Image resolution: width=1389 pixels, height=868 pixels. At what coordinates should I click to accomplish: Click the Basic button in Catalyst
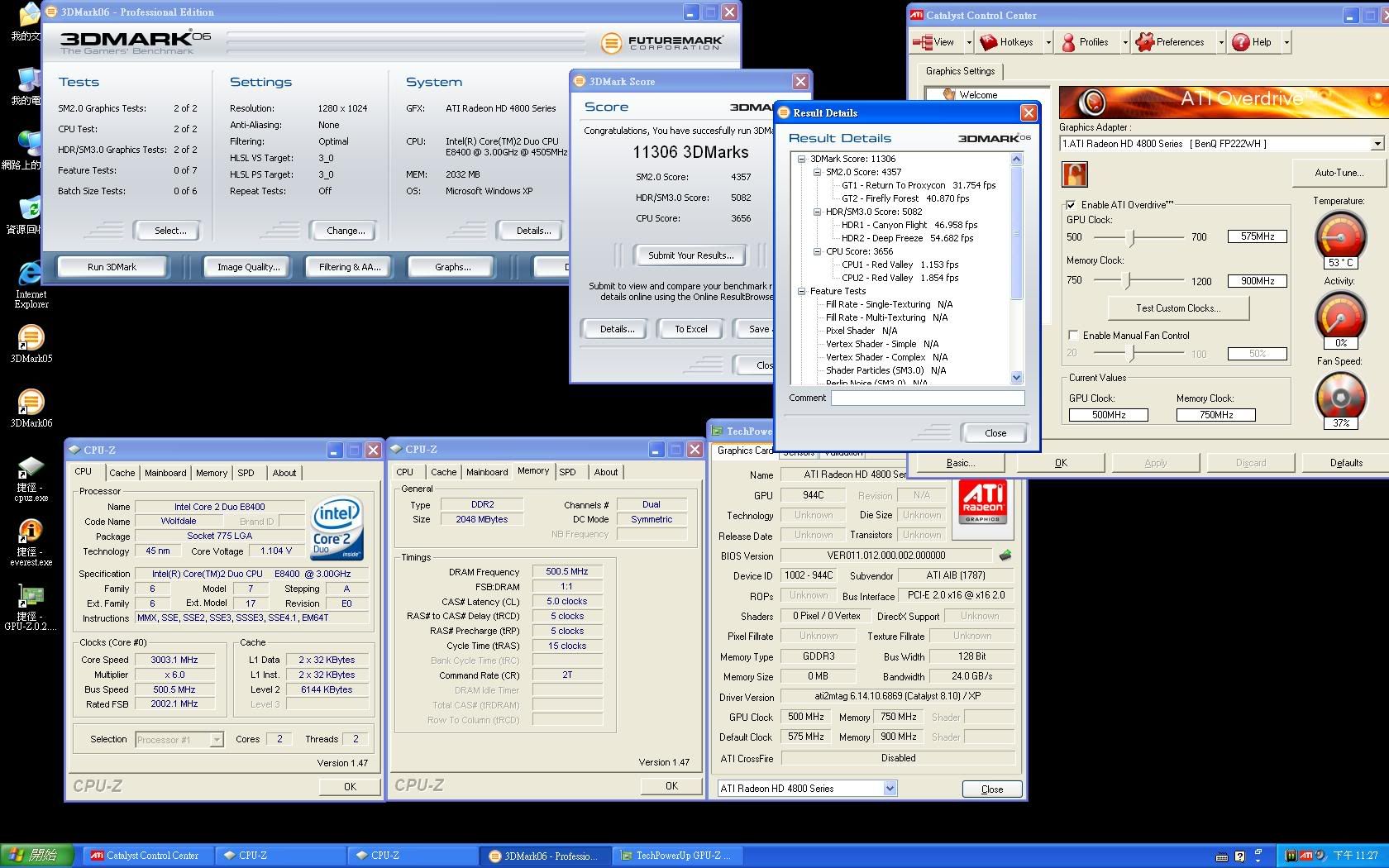(x=960, y=463)
